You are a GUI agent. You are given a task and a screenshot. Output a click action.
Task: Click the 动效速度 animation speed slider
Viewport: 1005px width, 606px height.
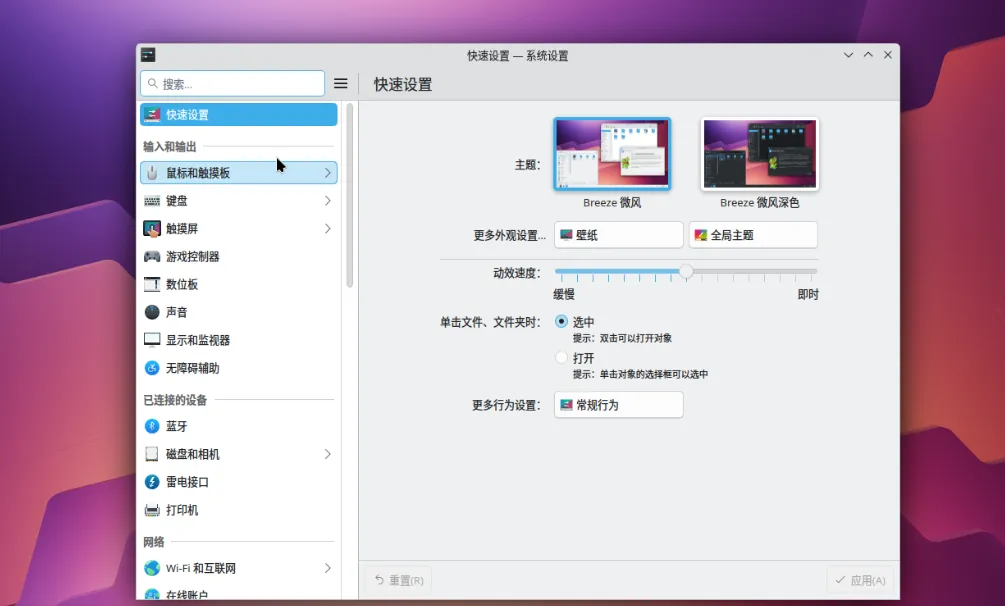[x=686, y=271]
